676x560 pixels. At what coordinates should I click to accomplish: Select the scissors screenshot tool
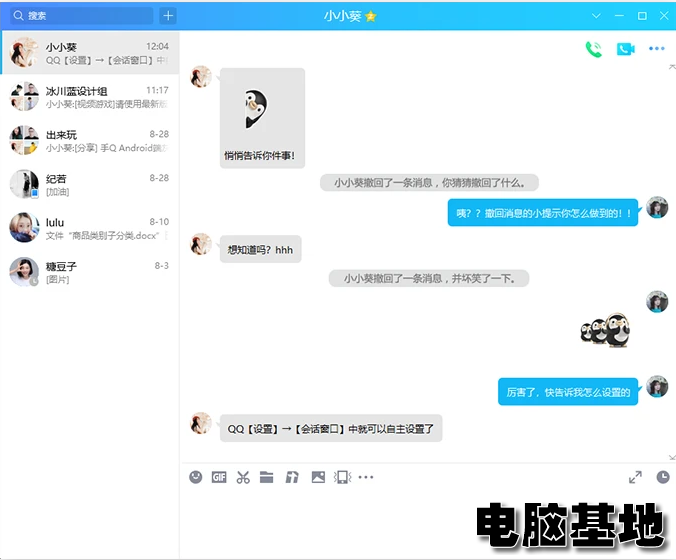pos(243,477)
